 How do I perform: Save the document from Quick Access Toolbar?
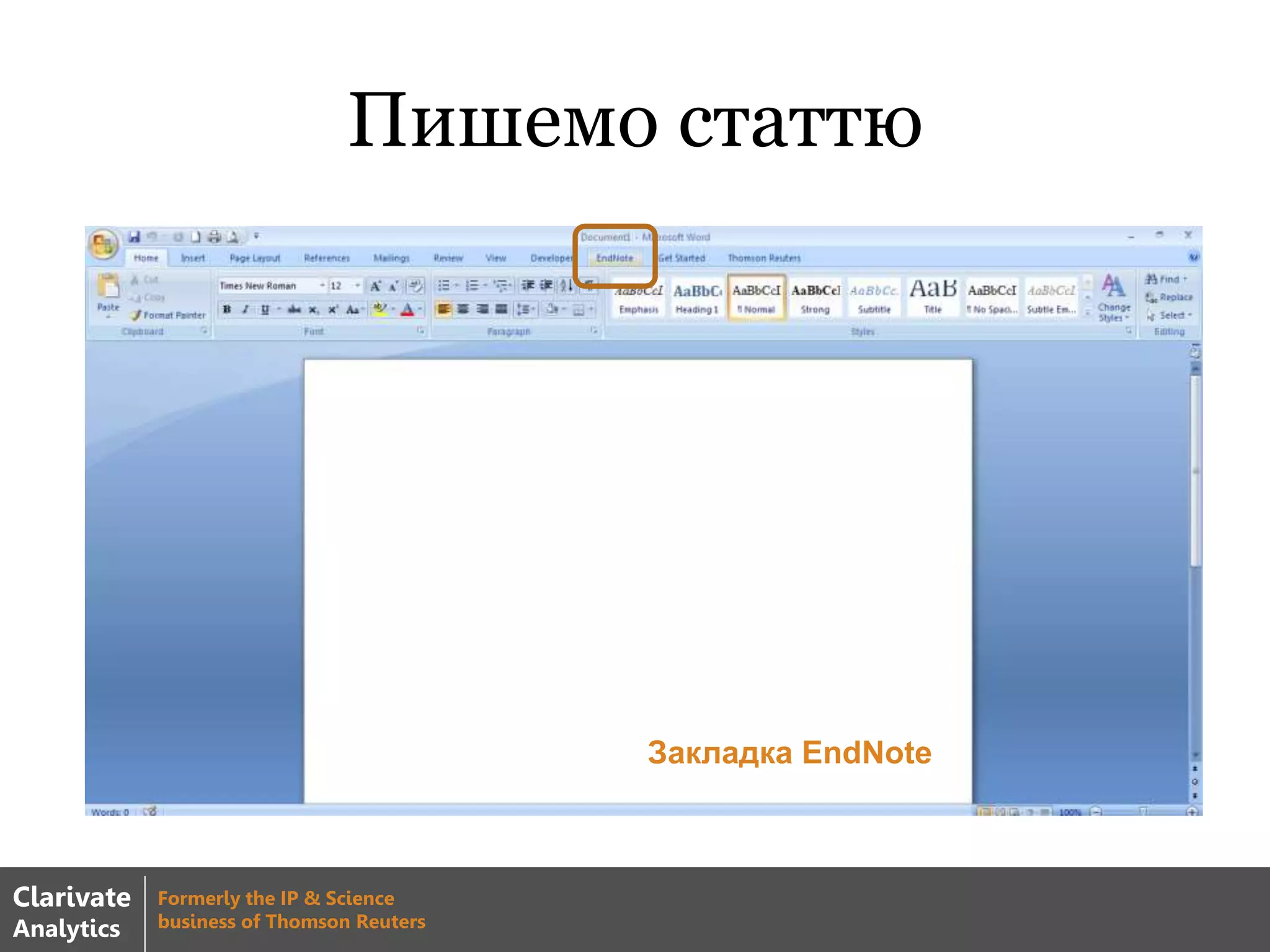[134, 237]
